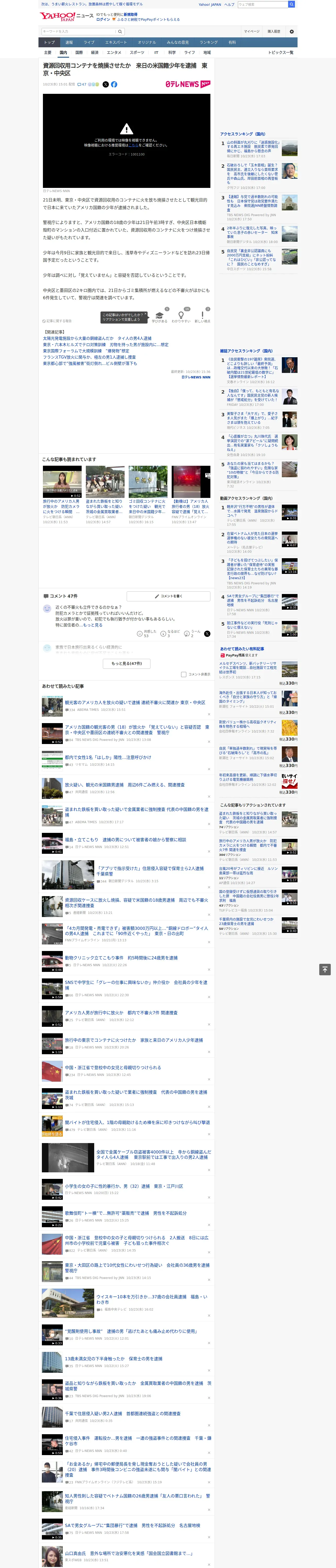
Task: Click the ログイン link
Action: pyautogui.click(x=103, y=20)
